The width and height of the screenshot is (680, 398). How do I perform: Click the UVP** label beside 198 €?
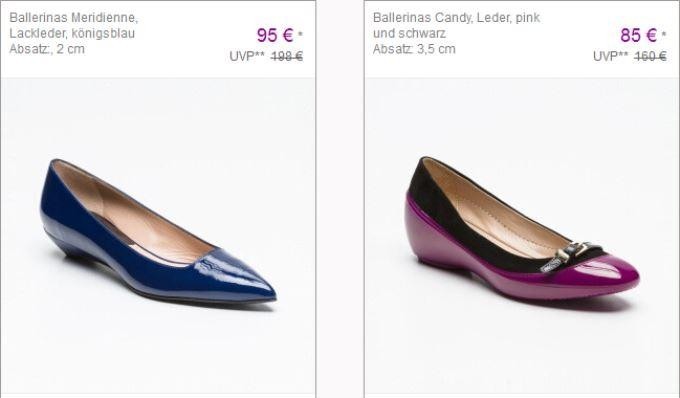point(247,56)
